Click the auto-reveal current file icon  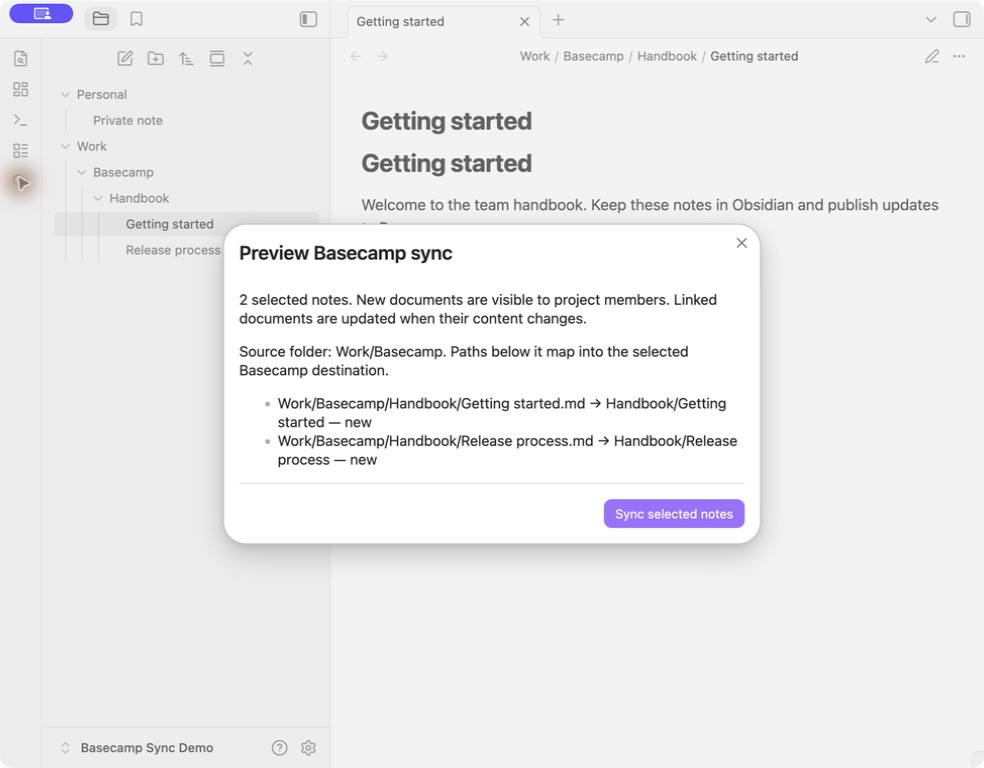217,58
